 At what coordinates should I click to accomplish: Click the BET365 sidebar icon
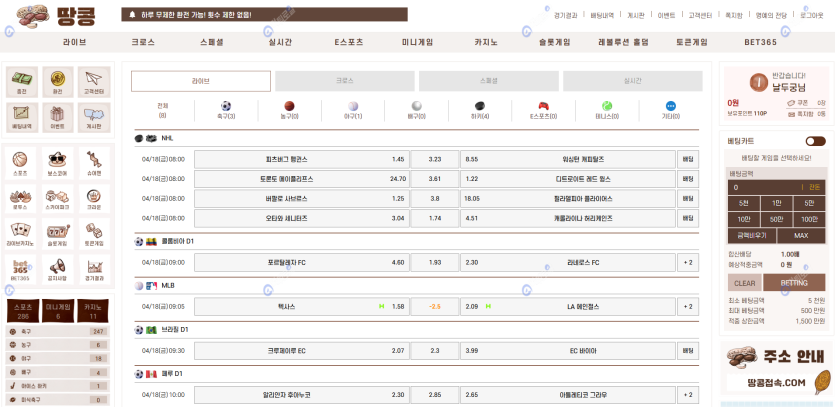(20, 267)
